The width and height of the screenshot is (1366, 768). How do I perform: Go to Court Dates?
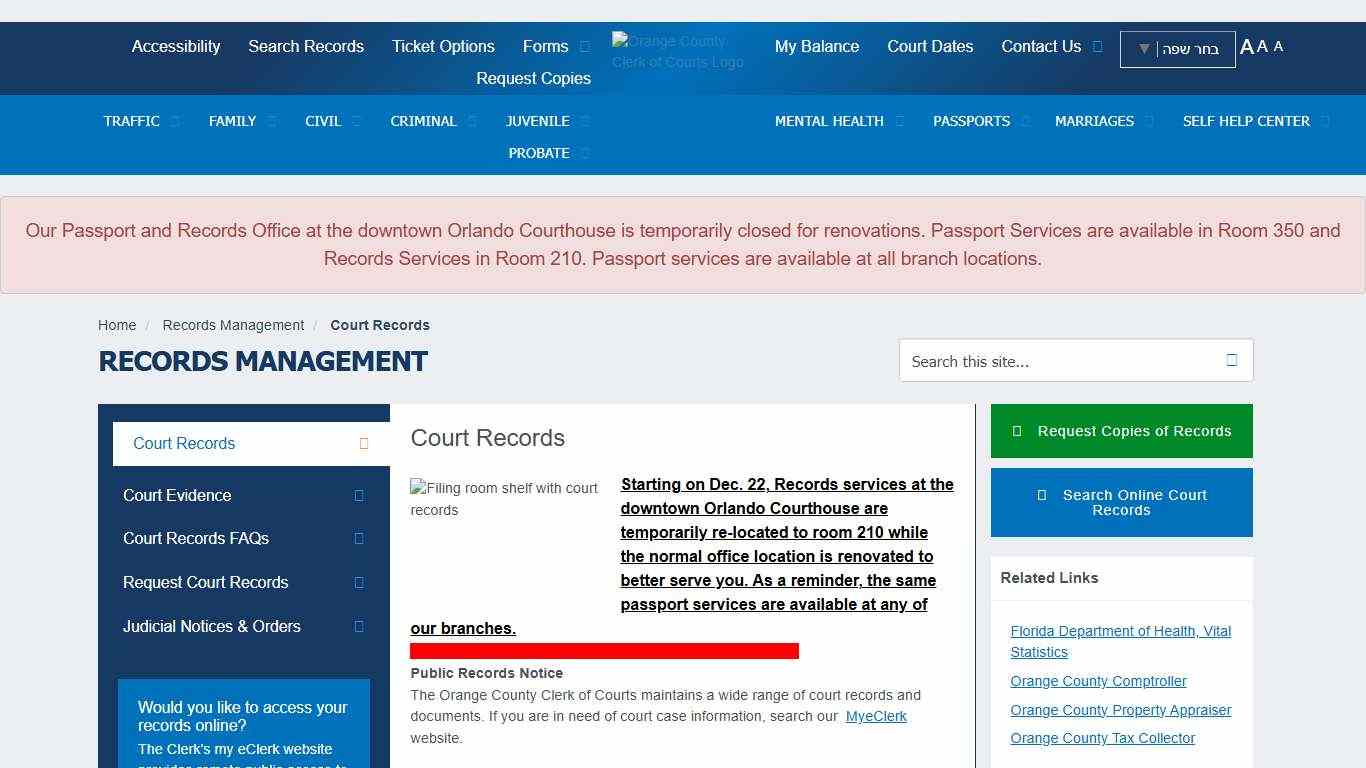(x=930, y=47)
